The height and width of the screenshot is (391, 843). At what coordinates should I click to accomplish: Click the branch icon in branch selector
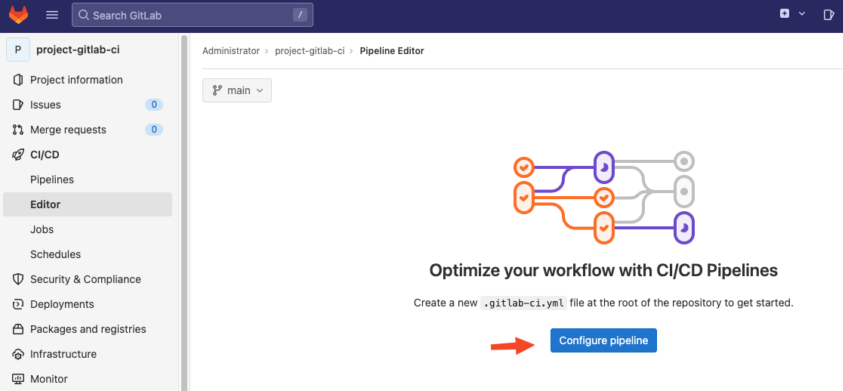(217, 90)
